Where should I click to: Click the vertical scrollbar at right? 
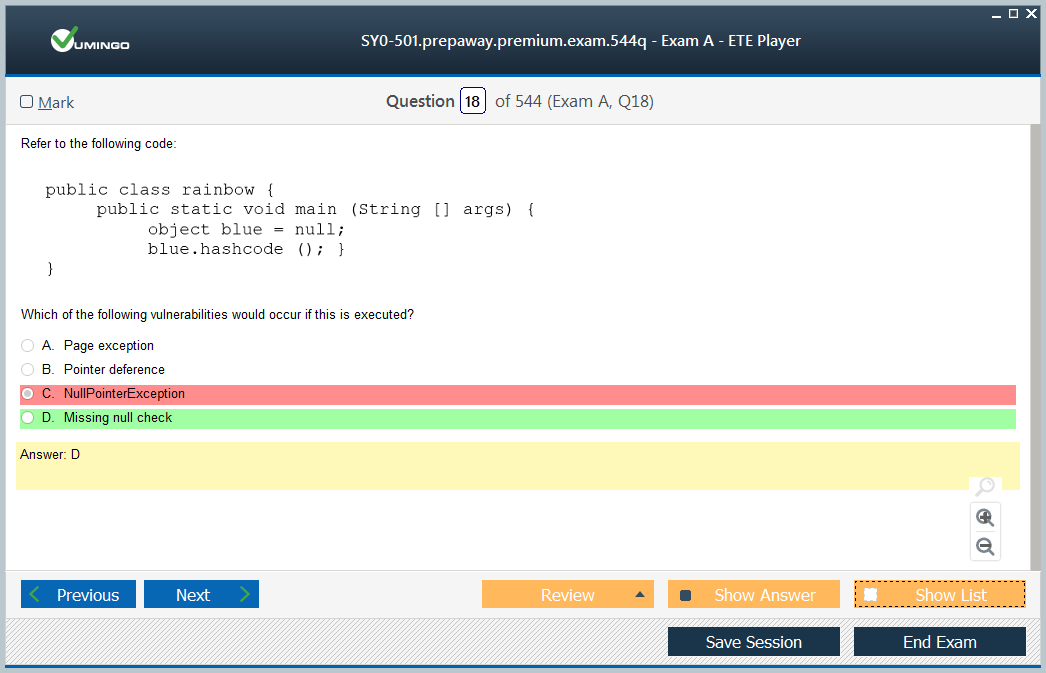tap(1035, 347)
